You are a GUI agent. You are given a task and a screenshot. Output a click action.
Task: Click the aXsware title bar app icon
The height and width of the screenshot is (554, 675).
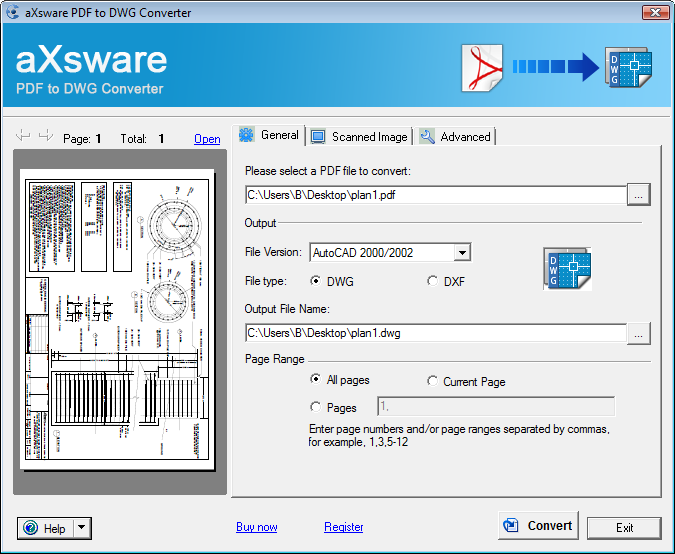coord(13,12)
